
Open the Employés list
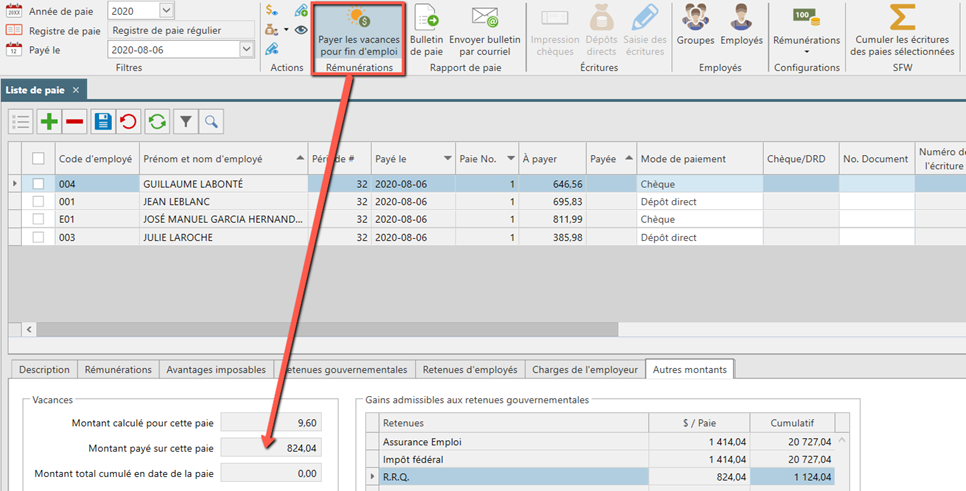point(741,26)
